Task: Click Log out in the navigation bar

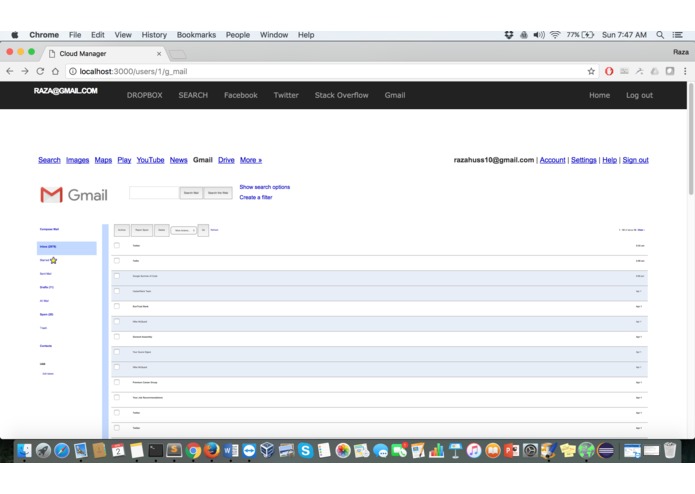Action: pyautogui.click(x=639, y=95)
